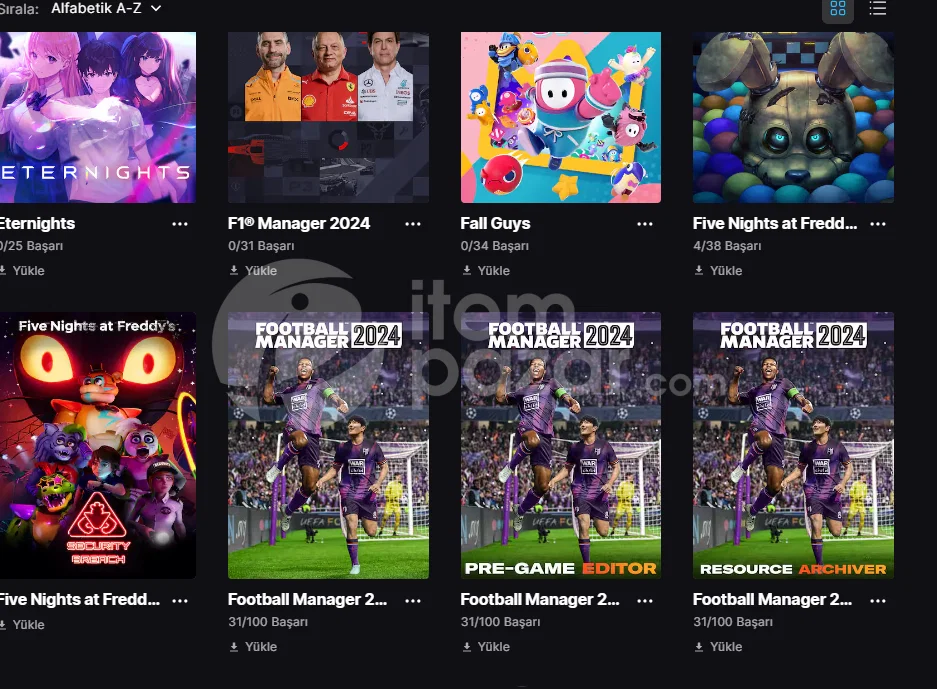Switch to list view layout
This screenshot has height=689, width=937.
coord(877,8)
